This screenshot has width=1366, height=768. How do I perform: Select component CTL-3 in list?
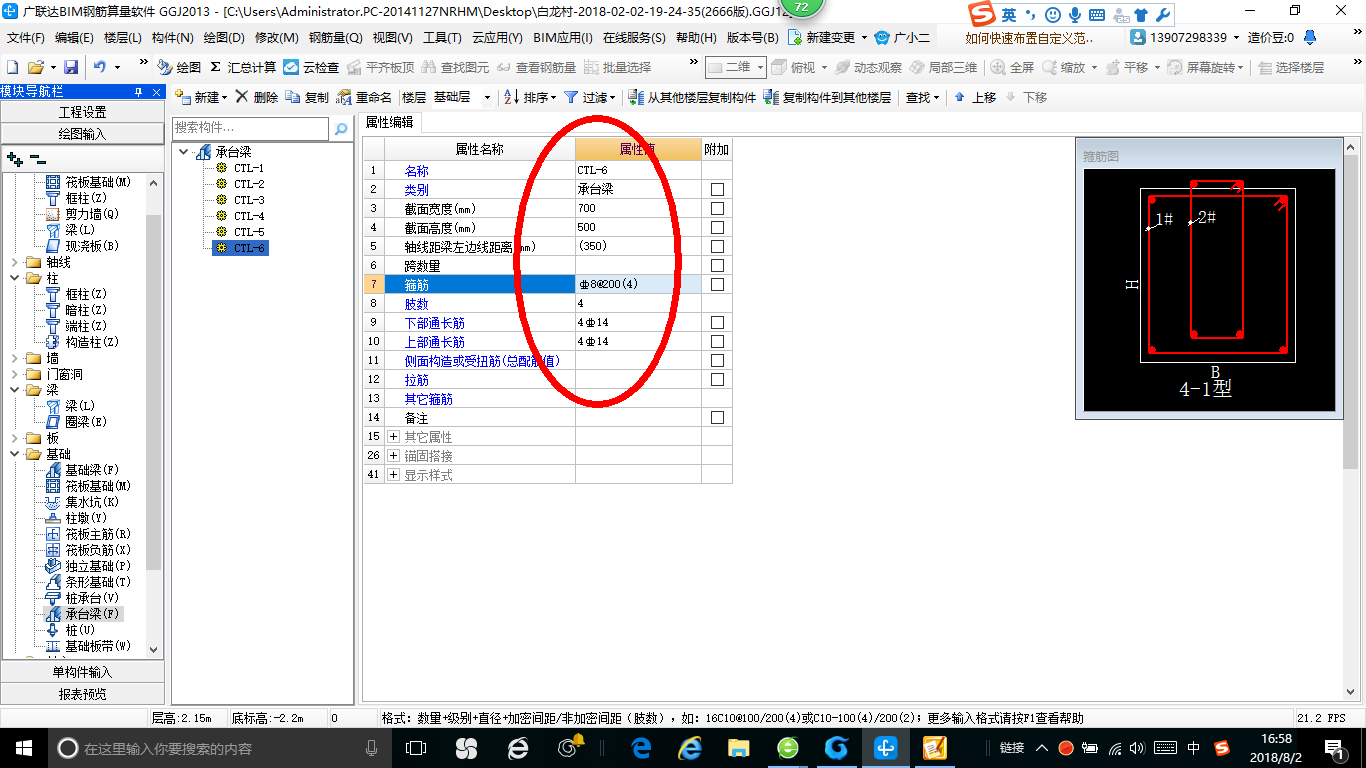(x=249, y=200)
